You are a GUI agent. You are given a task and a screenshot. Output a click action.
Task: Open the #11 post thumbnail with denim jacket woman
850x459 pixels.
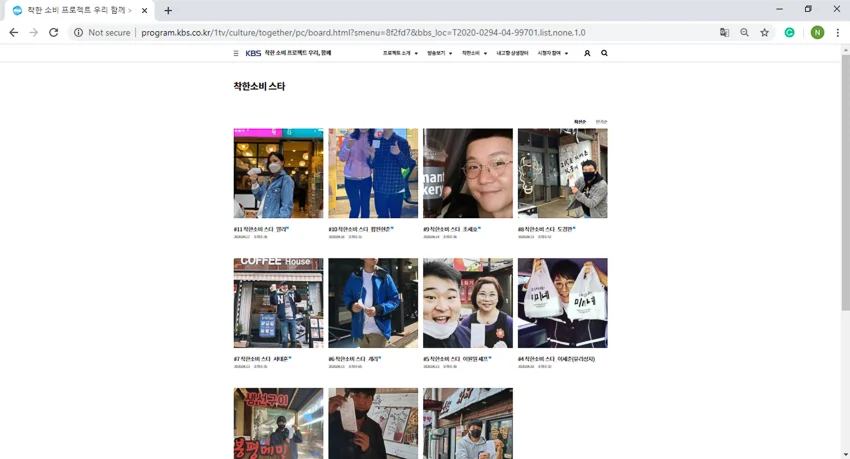278,173
